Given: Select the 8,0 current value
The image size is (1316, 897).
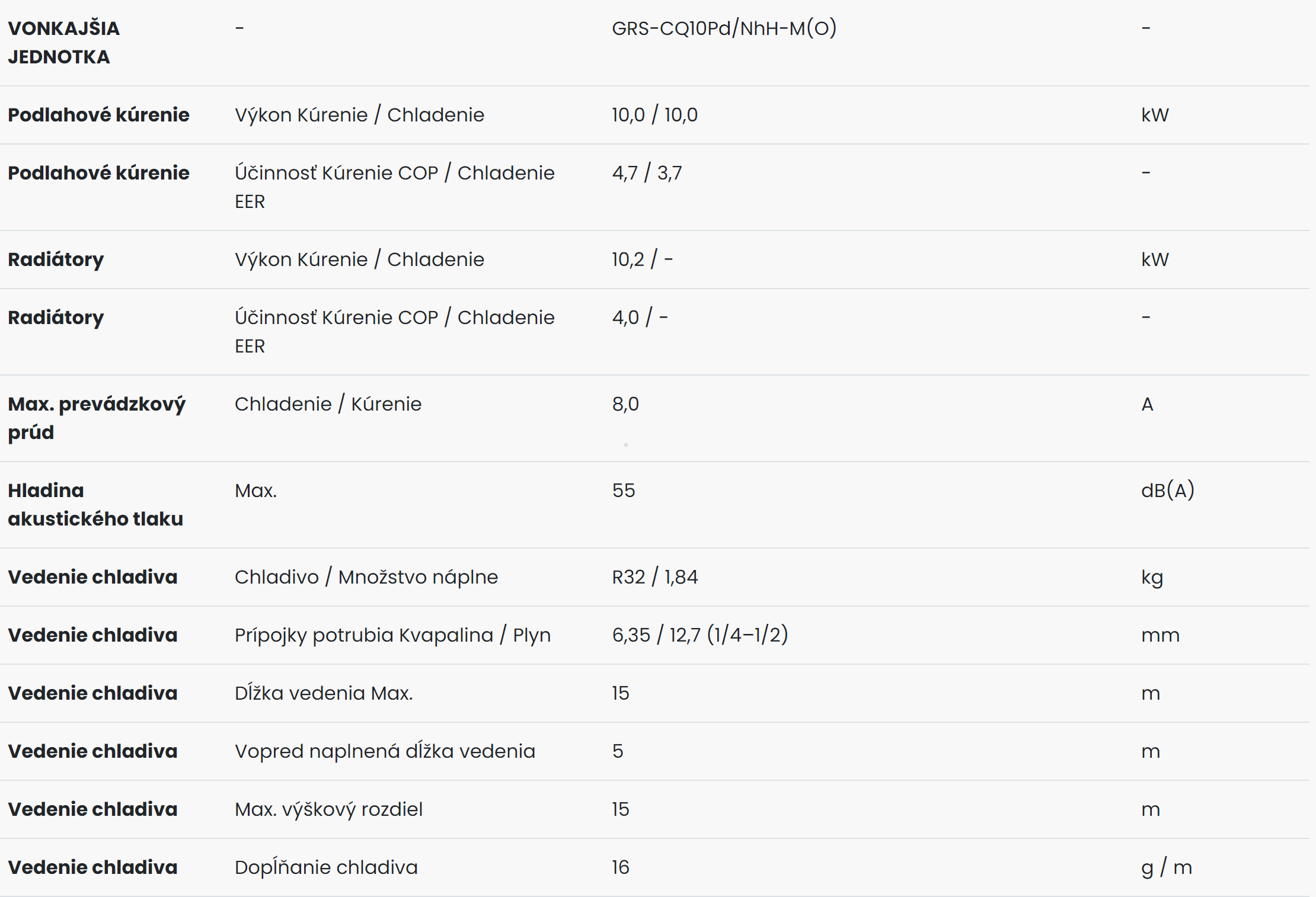Looking at the screenshot, I should coord(625,404).
